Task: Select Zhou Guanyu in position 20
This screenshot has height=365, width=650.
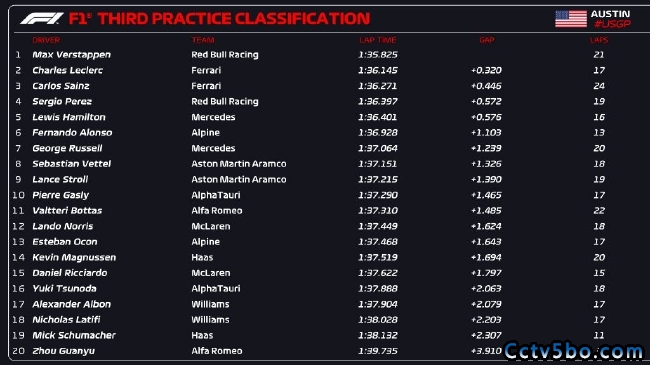Action: [x=63, y=351]
